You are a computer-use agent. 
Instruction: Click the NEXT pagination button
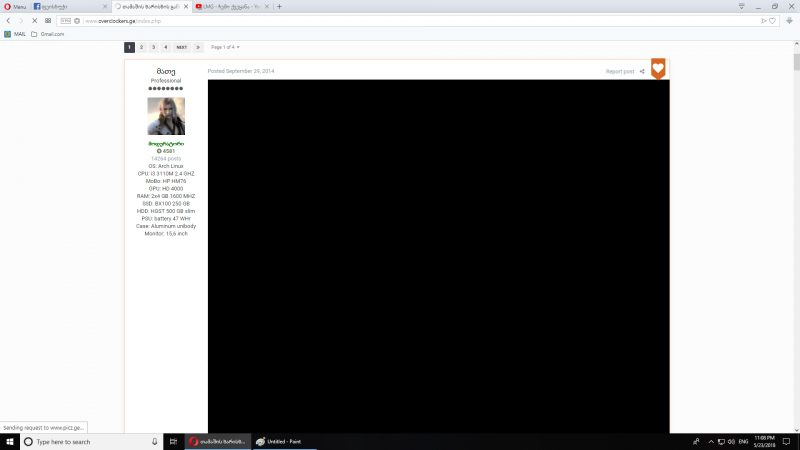tap(181, 47)
